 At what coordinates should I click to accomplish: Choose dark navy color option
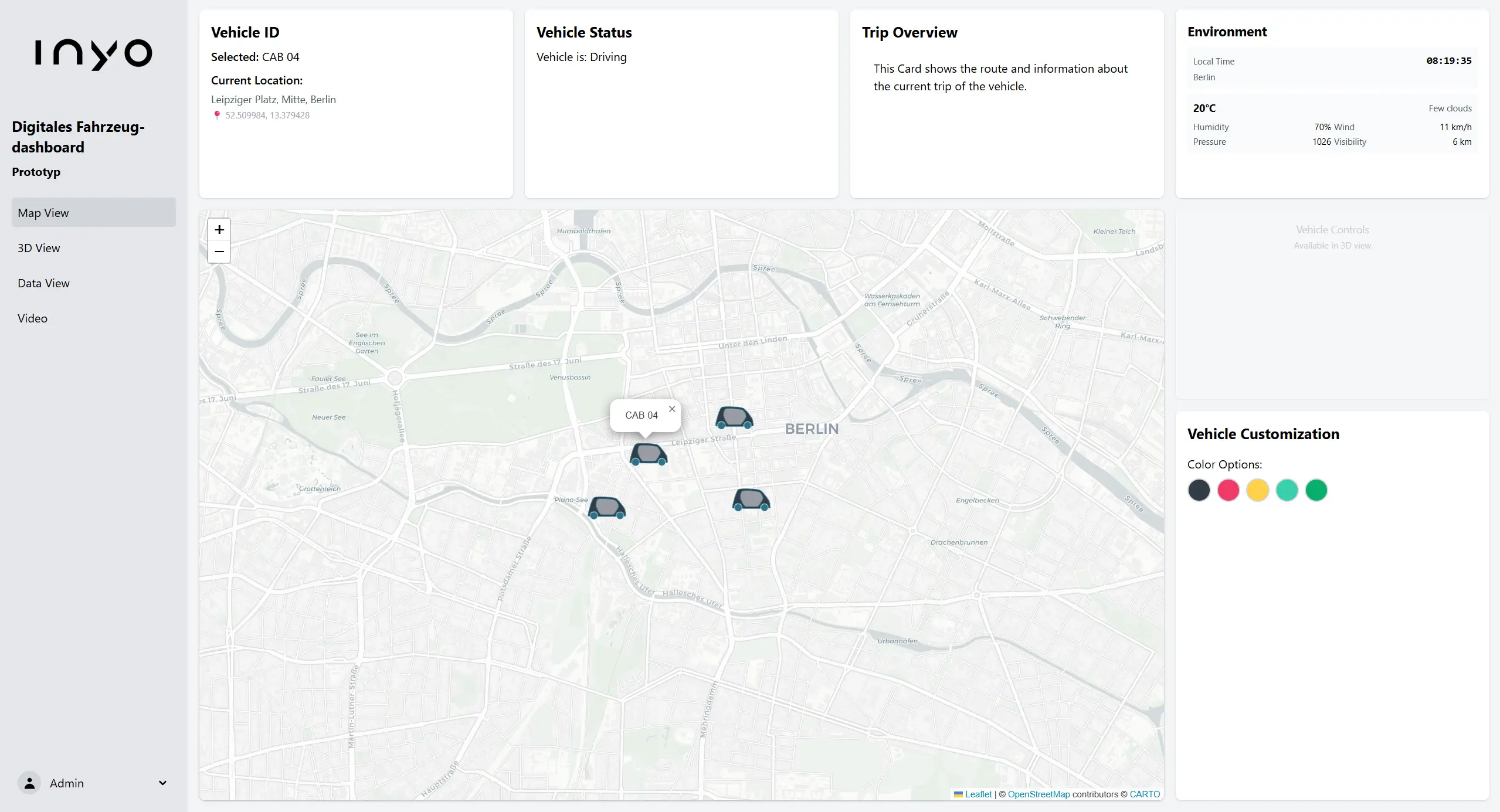1199,490
